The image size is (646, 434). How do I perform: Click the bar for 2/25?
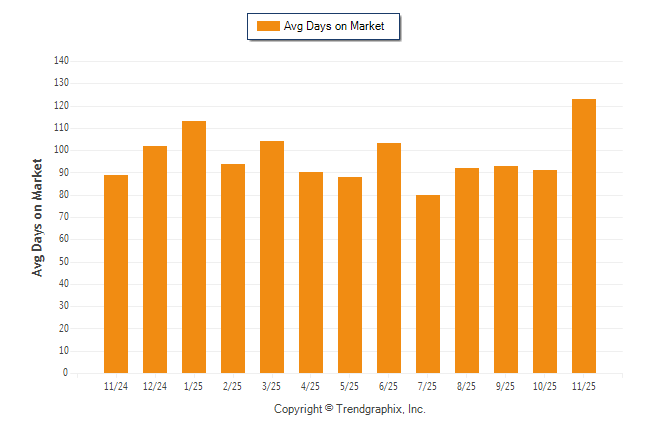(233, 268)
